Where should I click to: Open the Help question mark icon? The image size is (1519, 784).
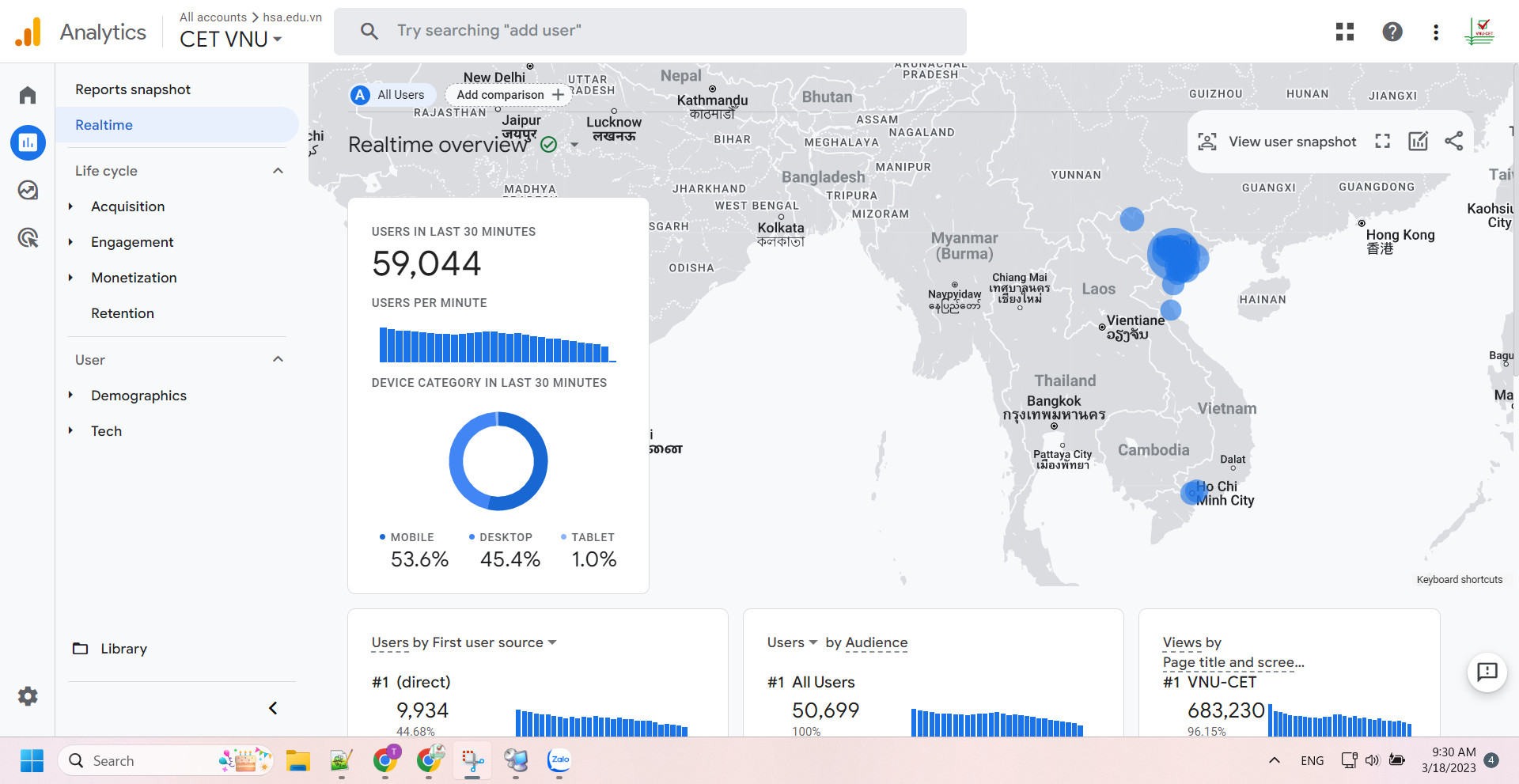1392,32
